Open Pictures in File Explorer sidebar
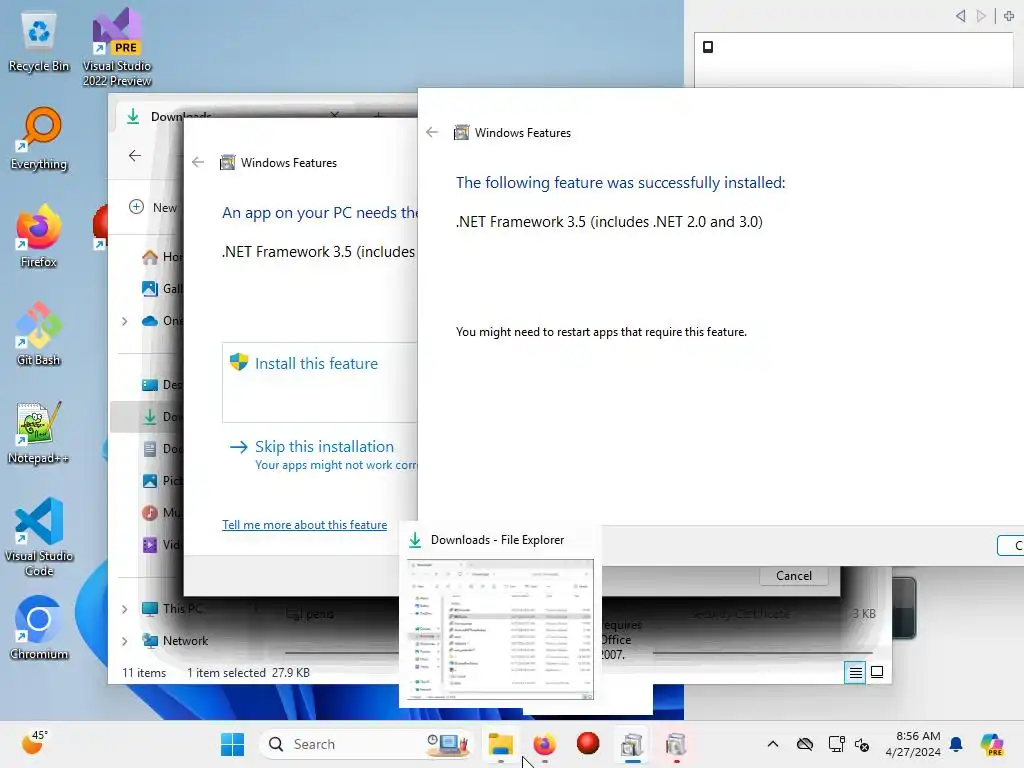The image size is (1024, 768). [163, 481]
